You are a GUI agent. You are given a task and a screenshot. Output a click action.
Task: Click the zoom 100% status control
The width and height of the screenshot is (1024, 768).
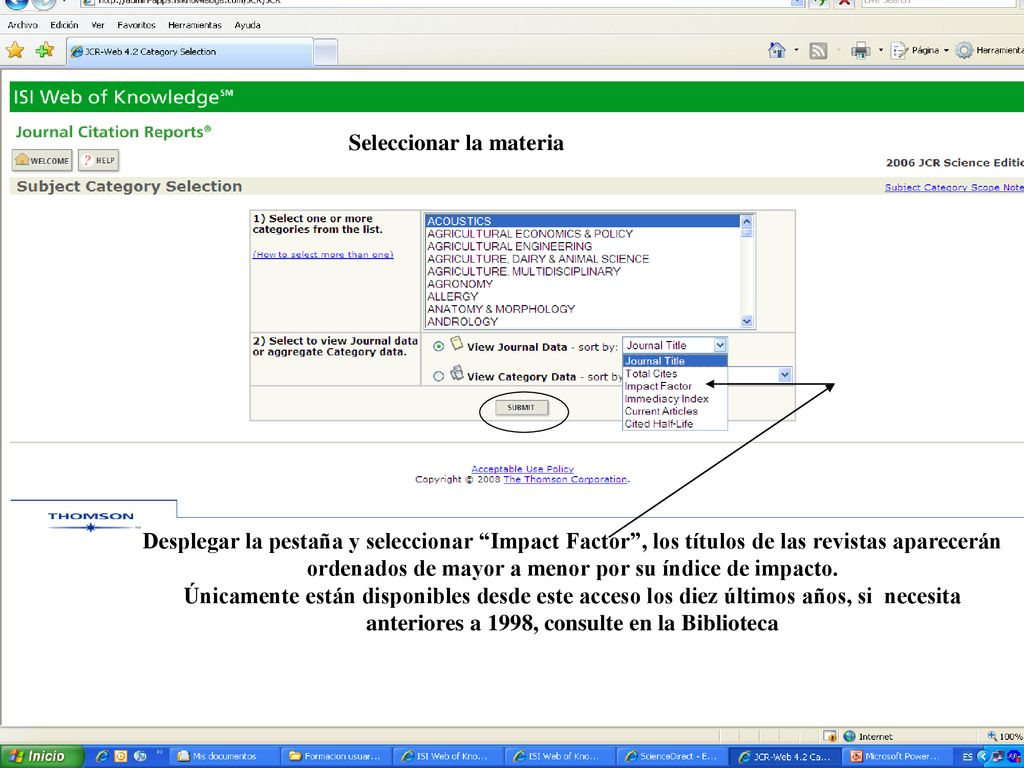pos(1004,737)
